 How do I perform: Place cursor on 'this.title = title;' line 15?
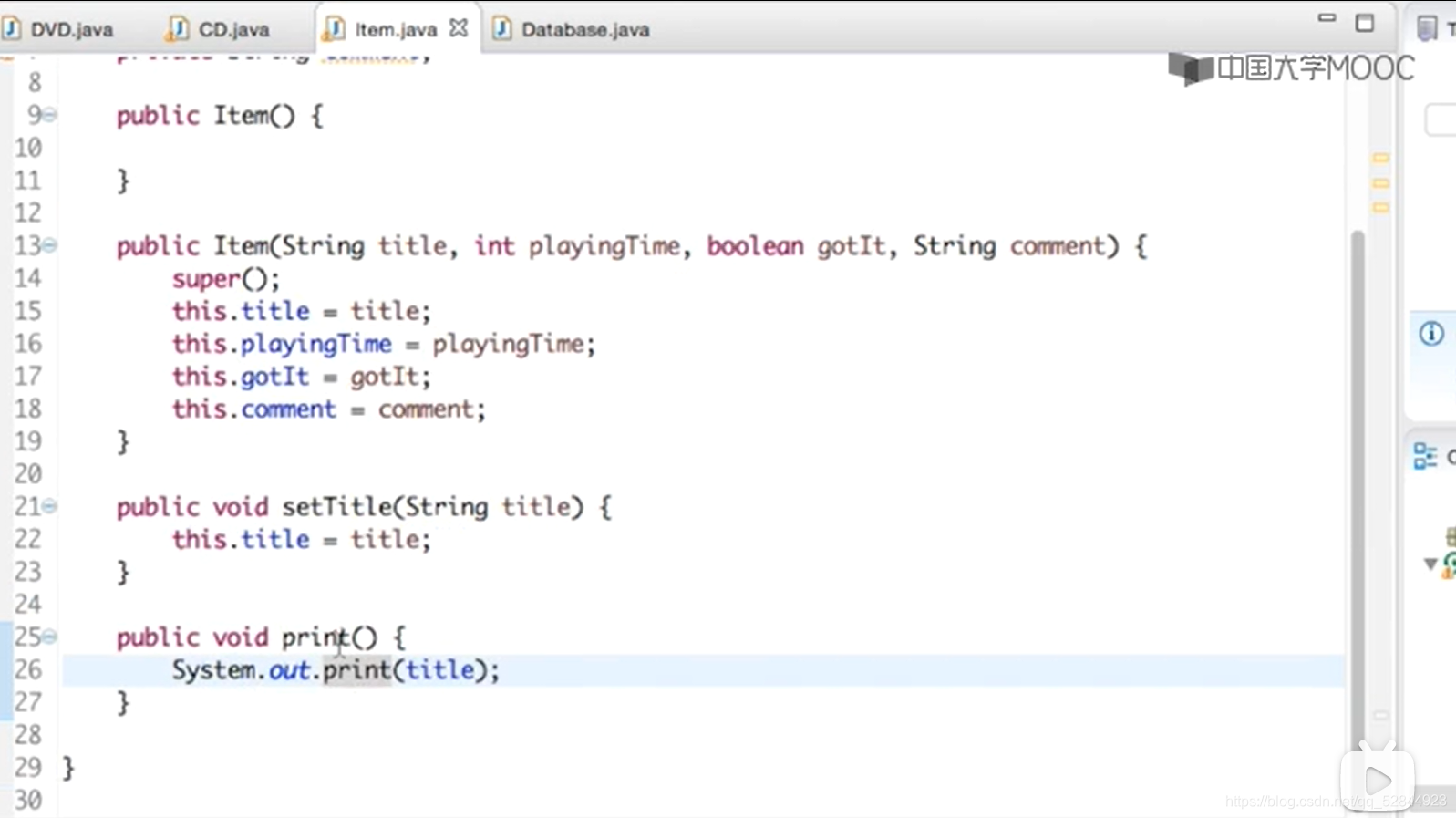pyautogui.click(x=301, y=311)
